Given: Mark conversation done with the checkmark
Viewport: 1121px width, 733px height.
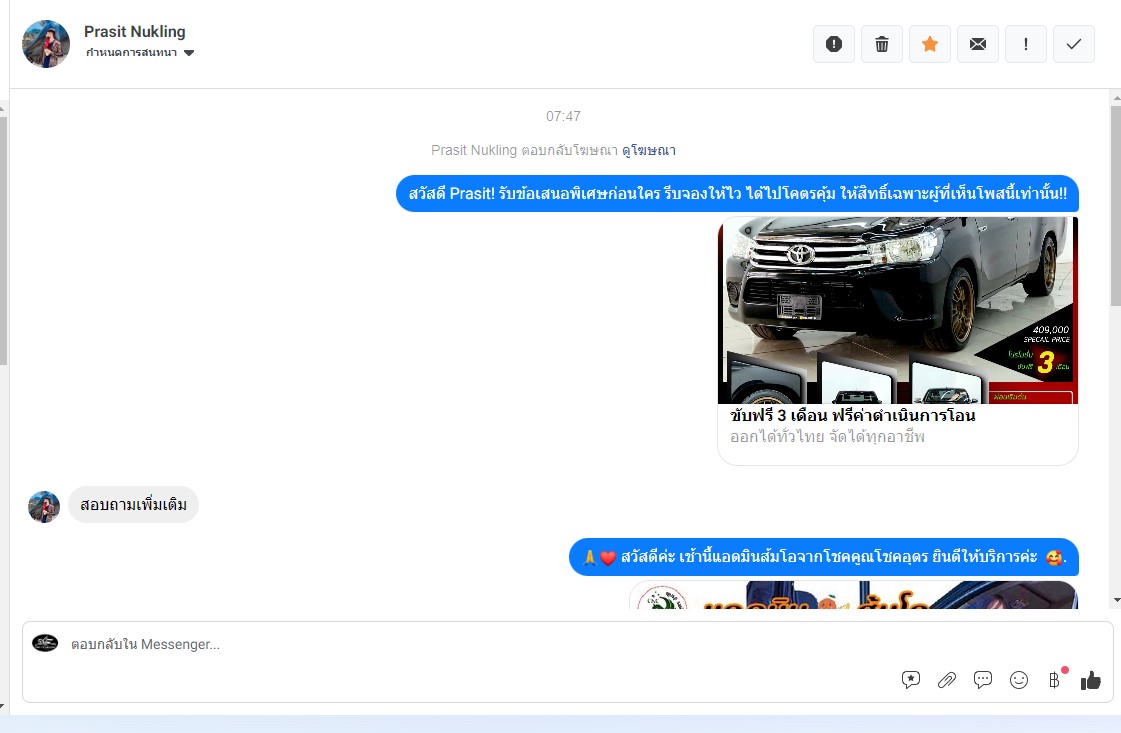Looking at the screenshot, I should coord(1074,44).
